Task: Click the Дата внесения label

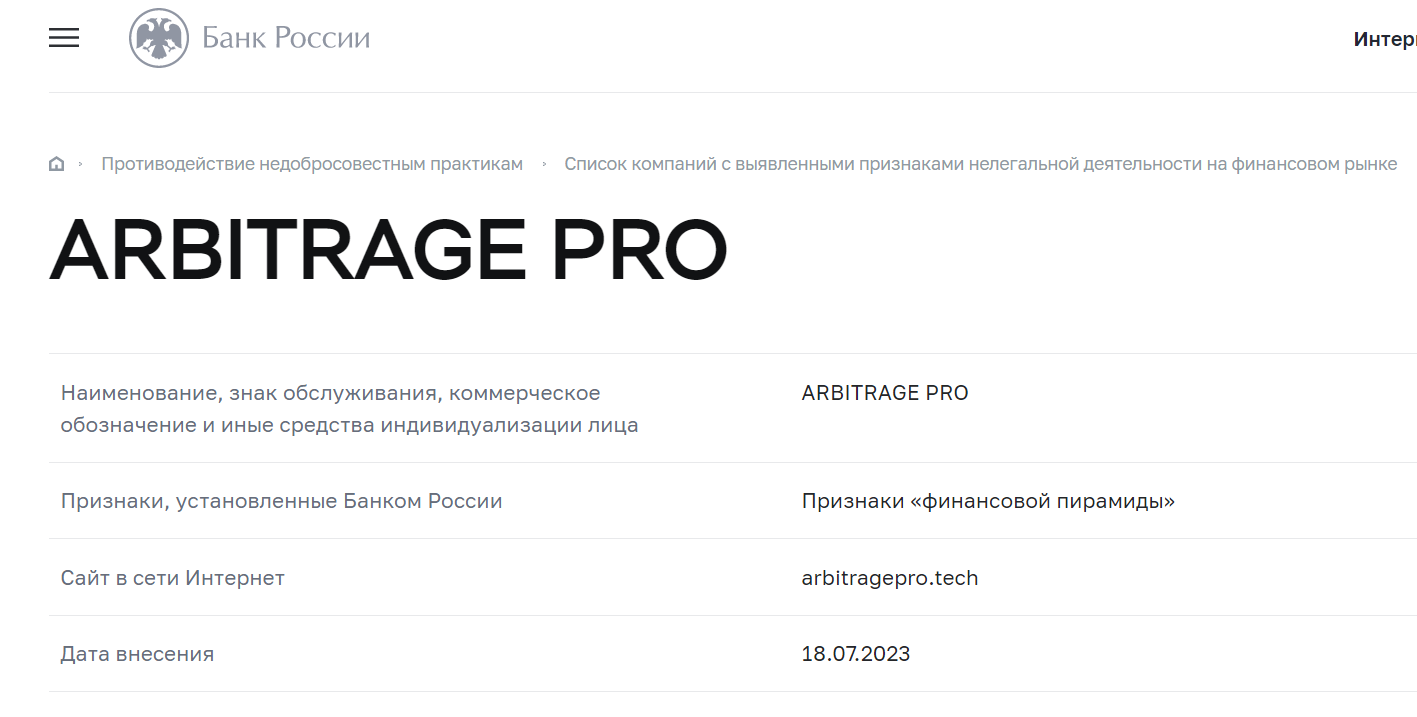Action: pos(137,654)
